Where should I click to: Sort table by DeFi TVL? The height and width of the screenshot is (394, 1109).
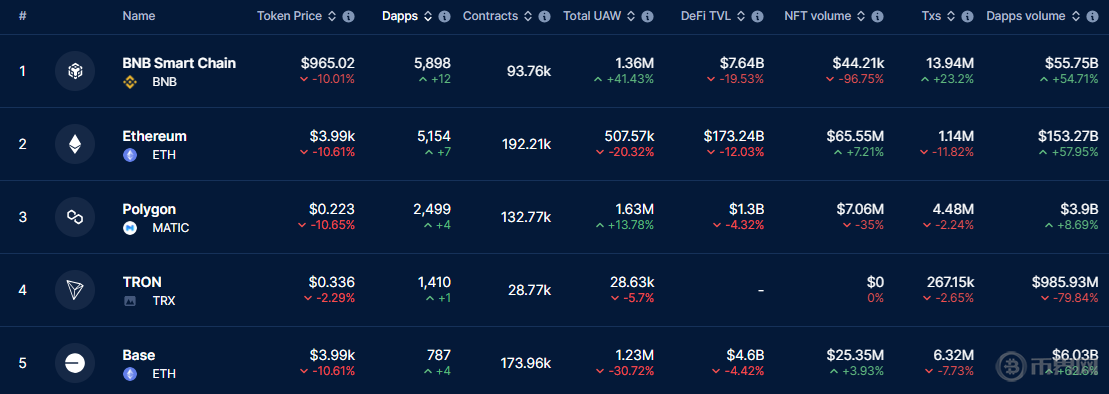tap(741, 16)
